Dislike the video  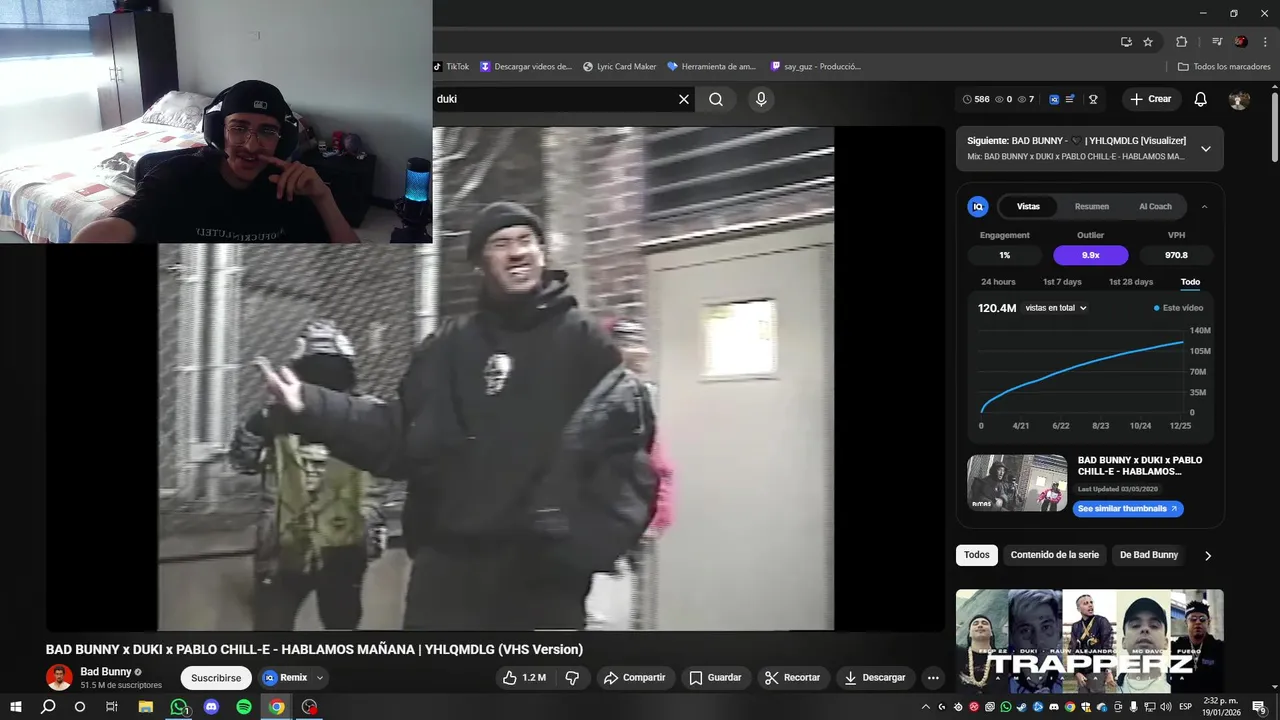[x=572, y=678]
